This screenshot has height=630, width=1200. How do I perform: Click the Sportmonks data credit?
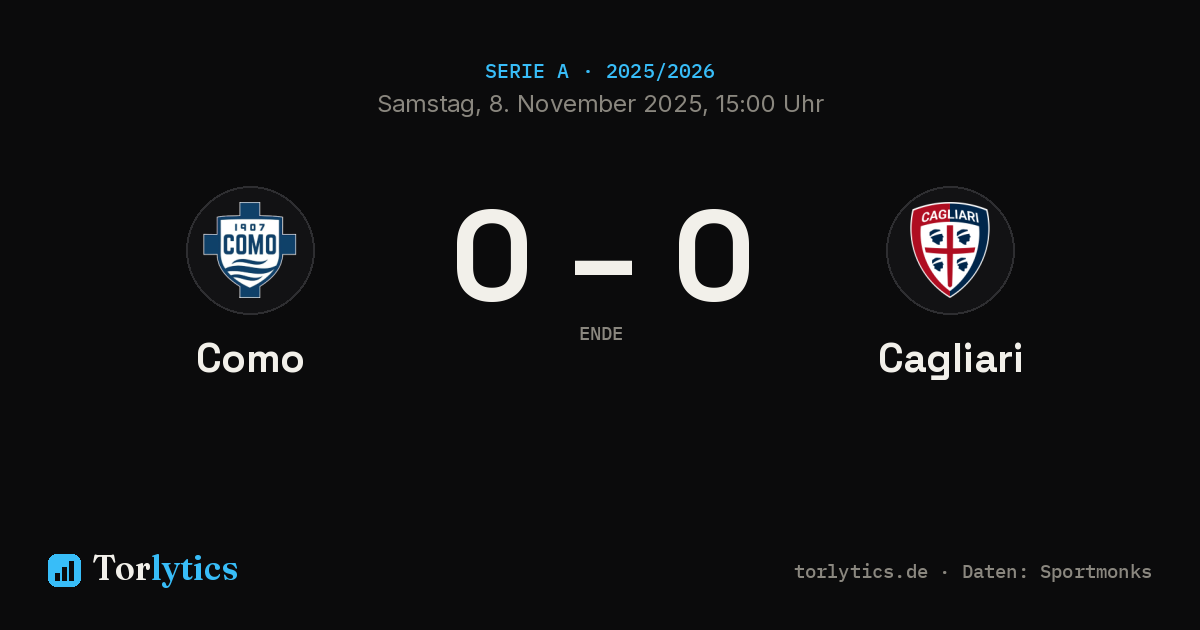pyautogui.click(x=1096, y=572)
